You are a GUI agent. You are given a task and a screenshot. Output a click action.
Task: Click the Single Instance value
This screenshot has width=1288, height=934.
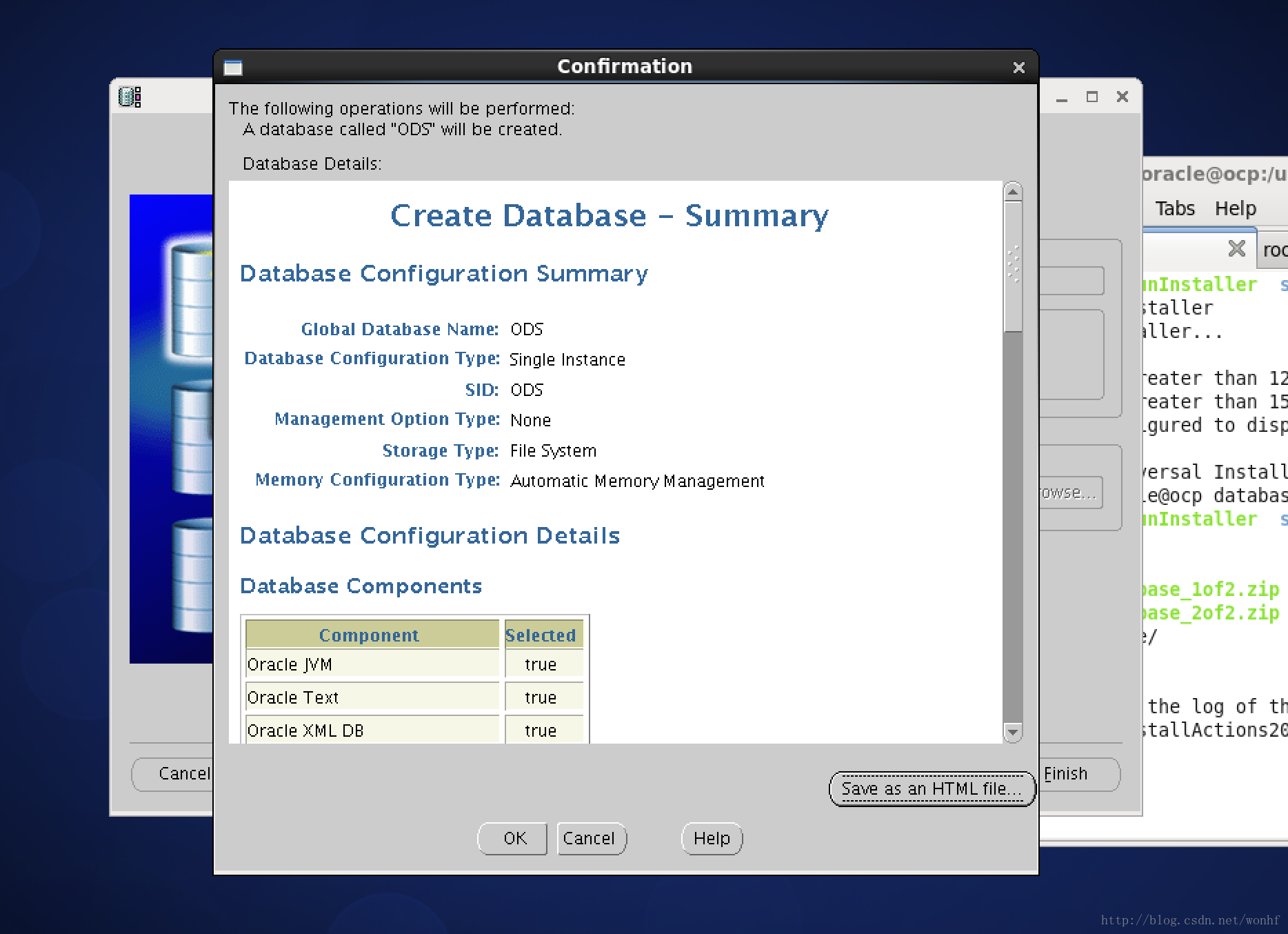coord(567,360)
